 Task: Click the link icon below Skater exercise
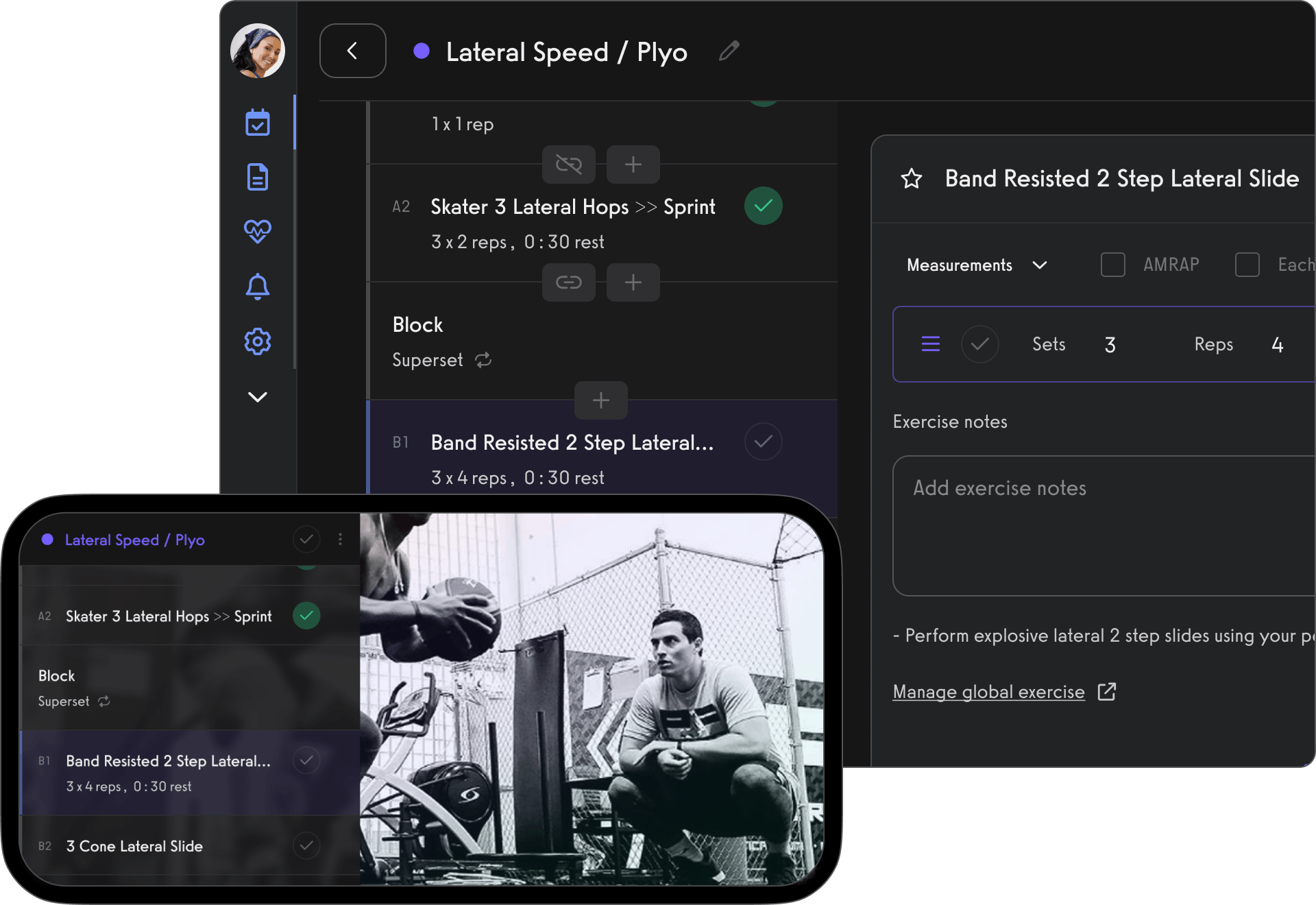point(568,282)
